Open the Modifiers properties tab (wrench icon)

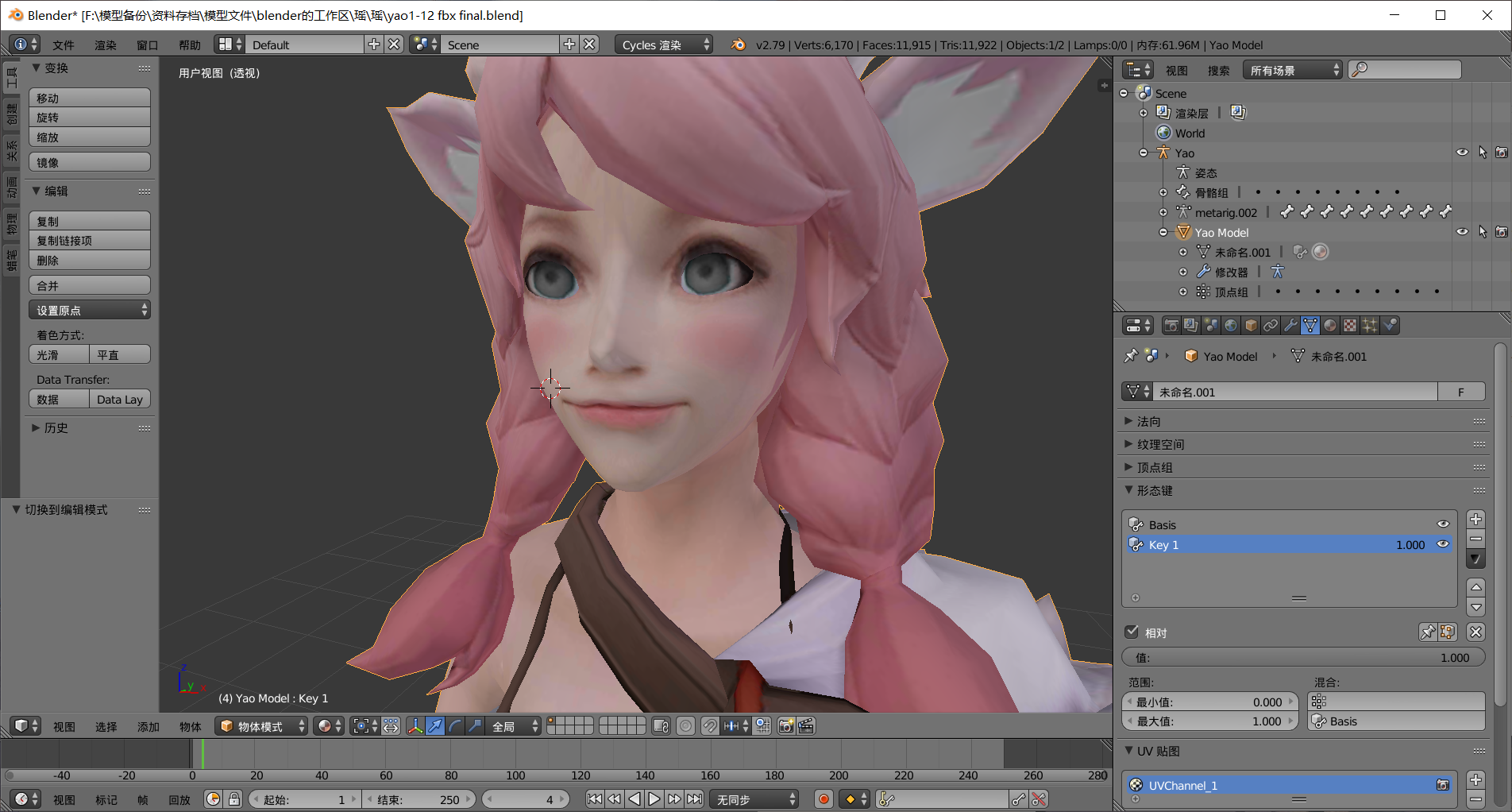pos(1290,325)
